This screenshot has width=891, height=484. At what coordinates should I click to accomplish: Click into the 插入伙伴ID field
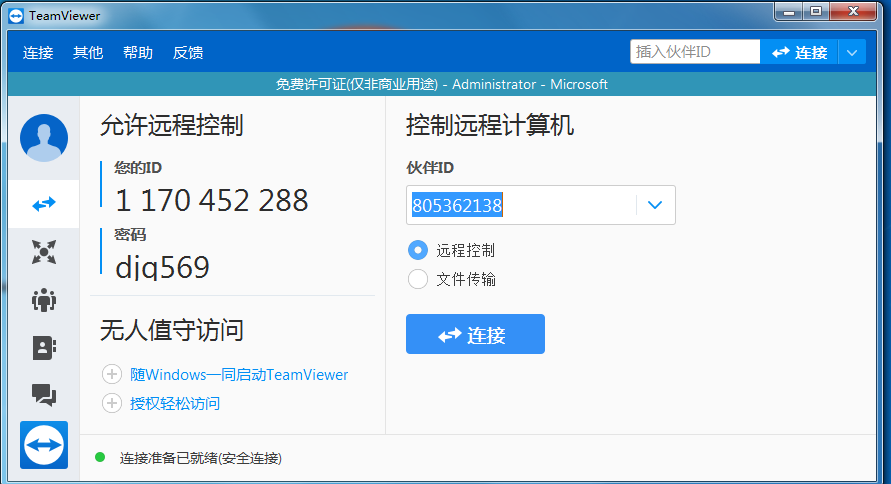[x=695, y=52]
